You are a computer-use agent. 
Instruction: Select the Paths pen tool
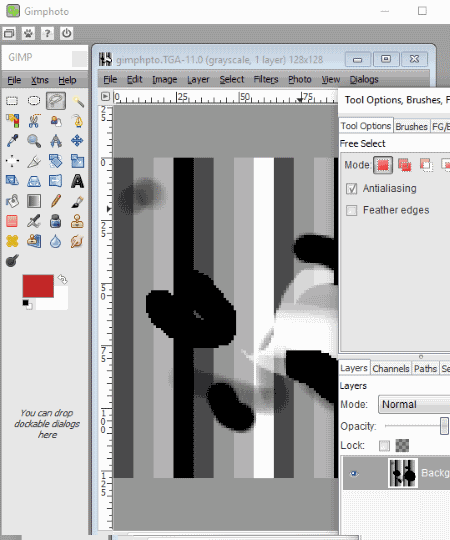tap(77, 121)
